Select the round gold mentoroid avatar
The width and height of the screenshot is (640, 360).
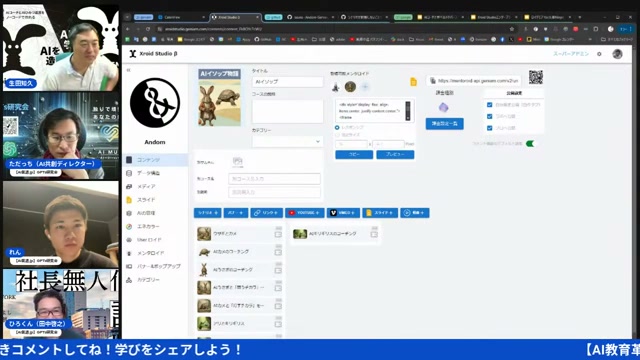pos(350,87)
